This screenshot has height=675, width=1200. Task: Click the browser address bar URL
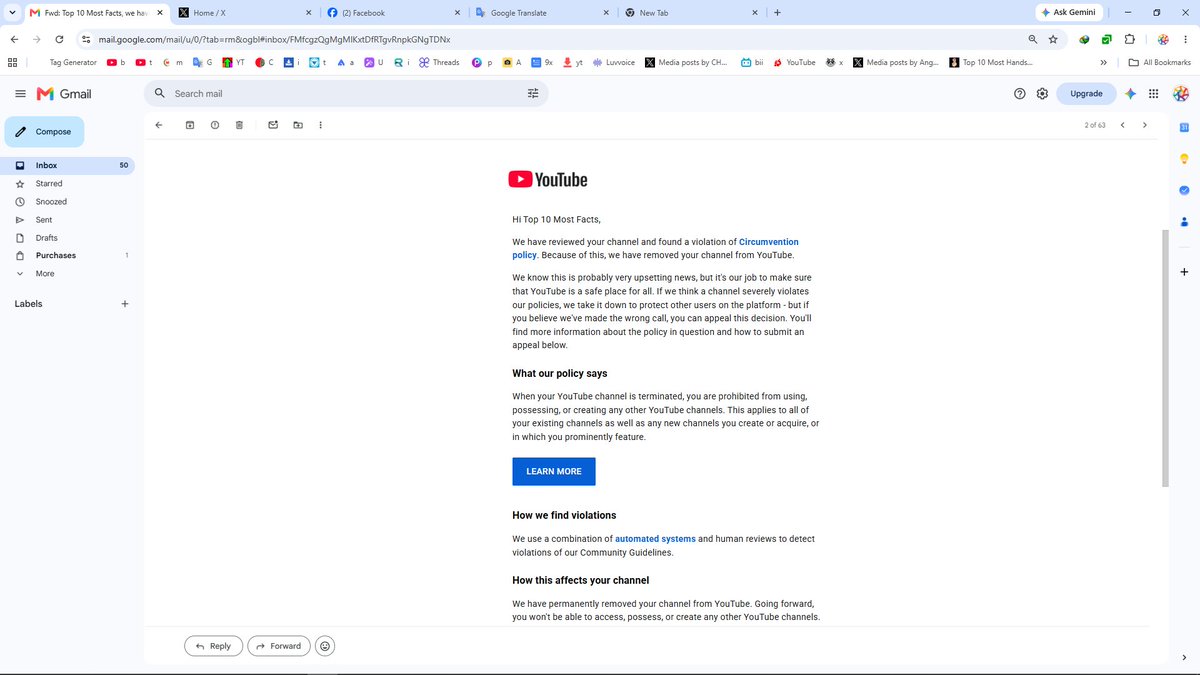coord(275,39)
